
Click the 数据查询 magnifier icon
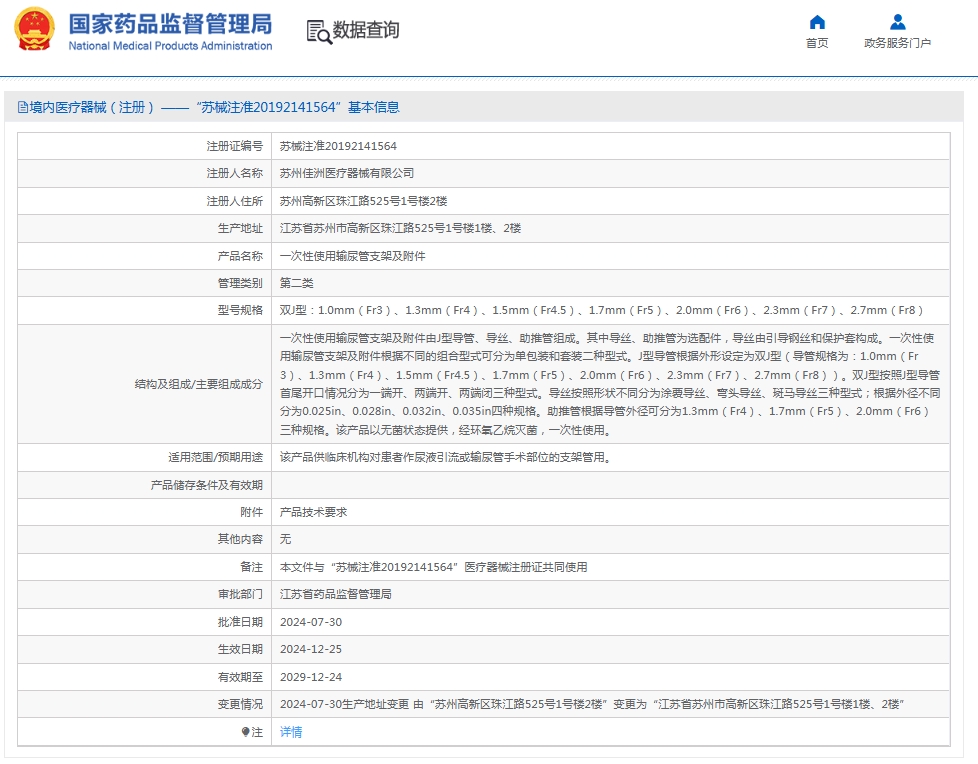click(x=319, y=32)
